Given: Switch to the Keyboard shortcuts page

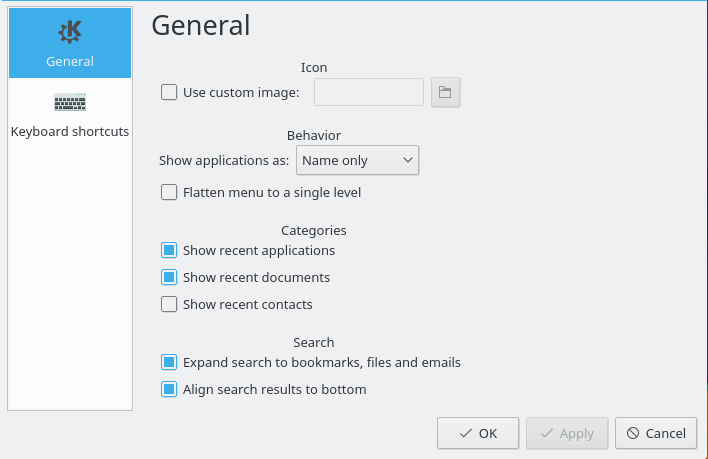Looking at the screenshot, I should [69, 131].
